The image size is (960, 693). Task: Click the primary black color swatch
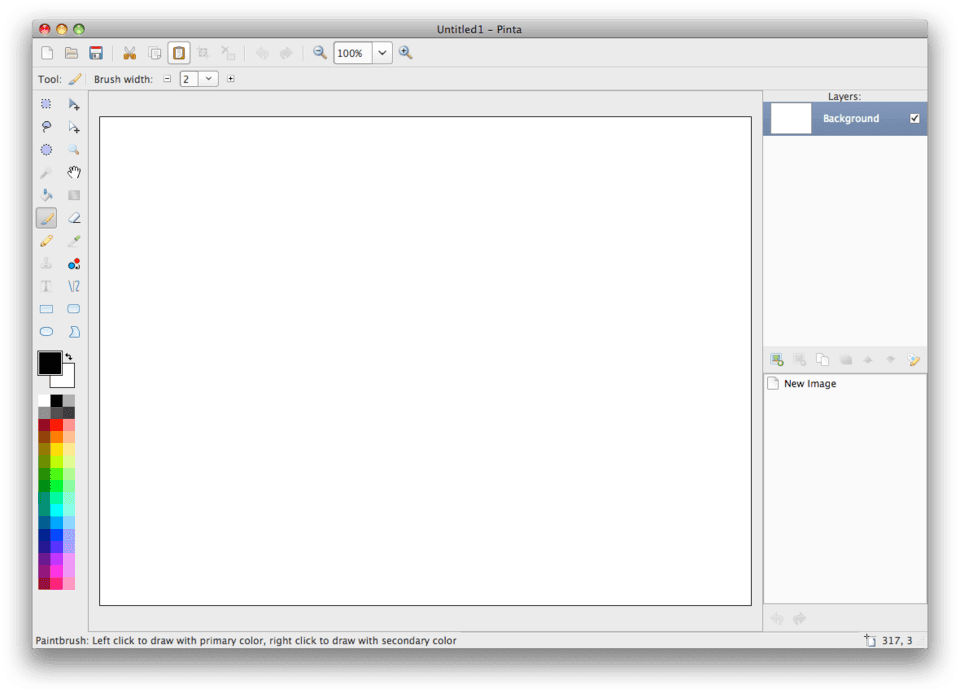coord(49,363)
